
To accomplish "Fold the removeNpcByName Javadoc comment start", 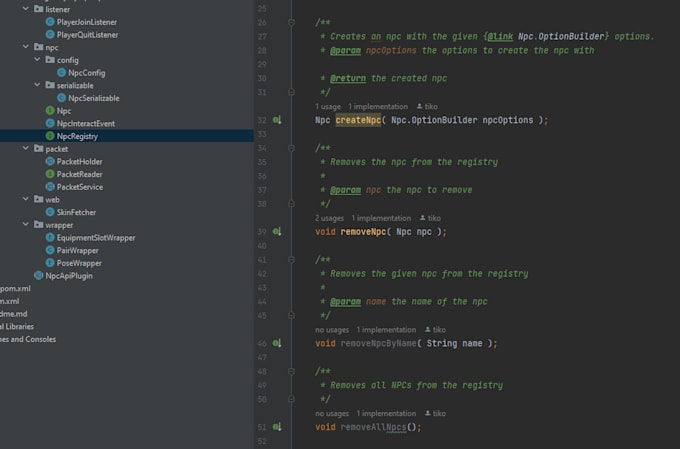I will tap(291, 259).
